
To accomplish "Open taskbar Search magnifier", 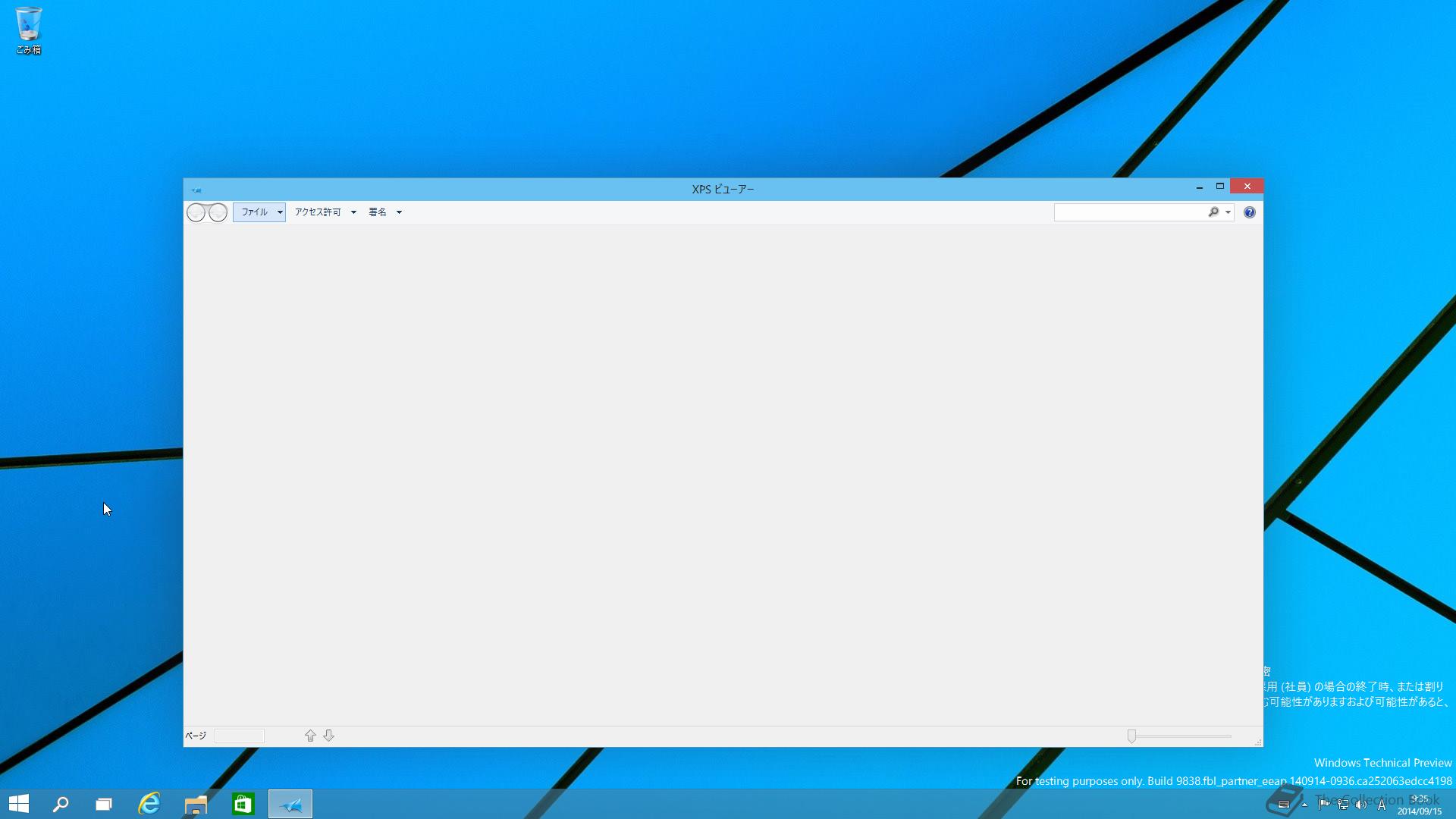I will (x=61, y=804).
